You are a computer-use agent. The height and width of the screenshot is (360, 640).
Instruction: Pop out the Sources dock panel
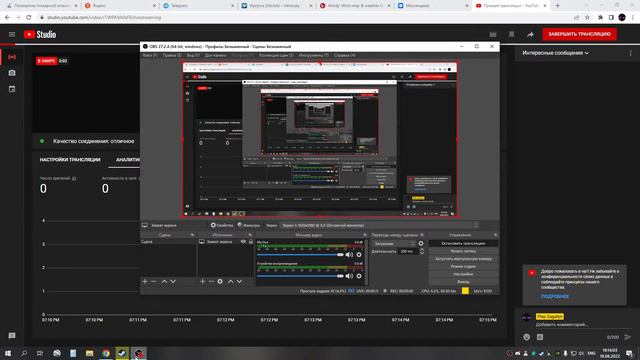[250, 235]
